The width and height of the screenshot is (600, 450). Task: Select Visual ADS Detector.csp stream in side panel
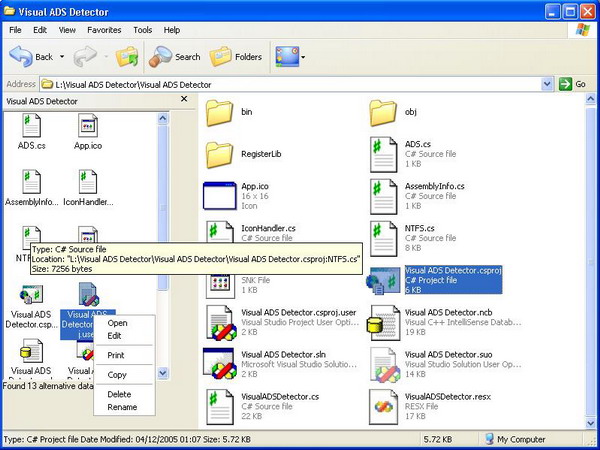click(x=31, y=295)
